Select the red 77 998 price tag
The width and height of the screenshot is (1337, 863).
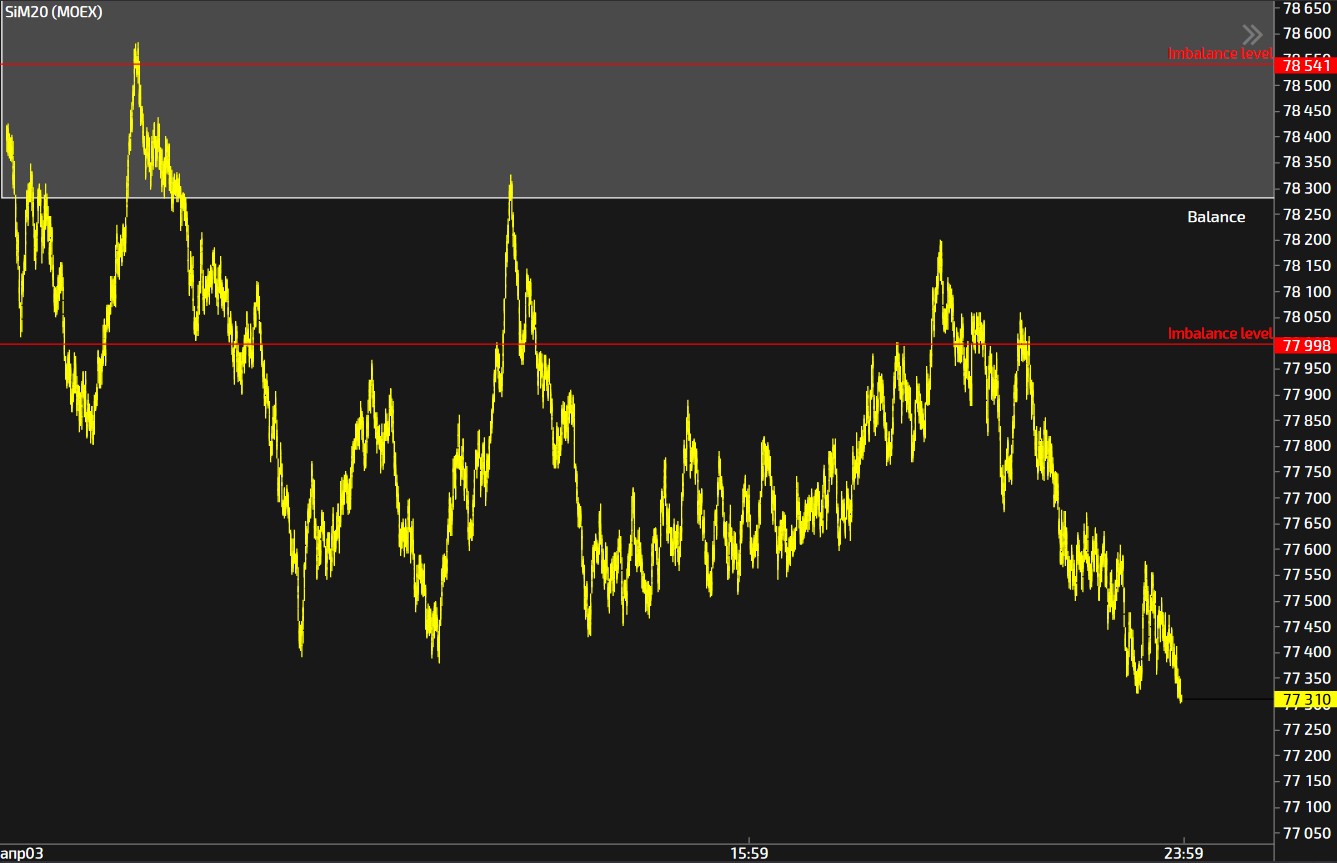click(1306, 345)
